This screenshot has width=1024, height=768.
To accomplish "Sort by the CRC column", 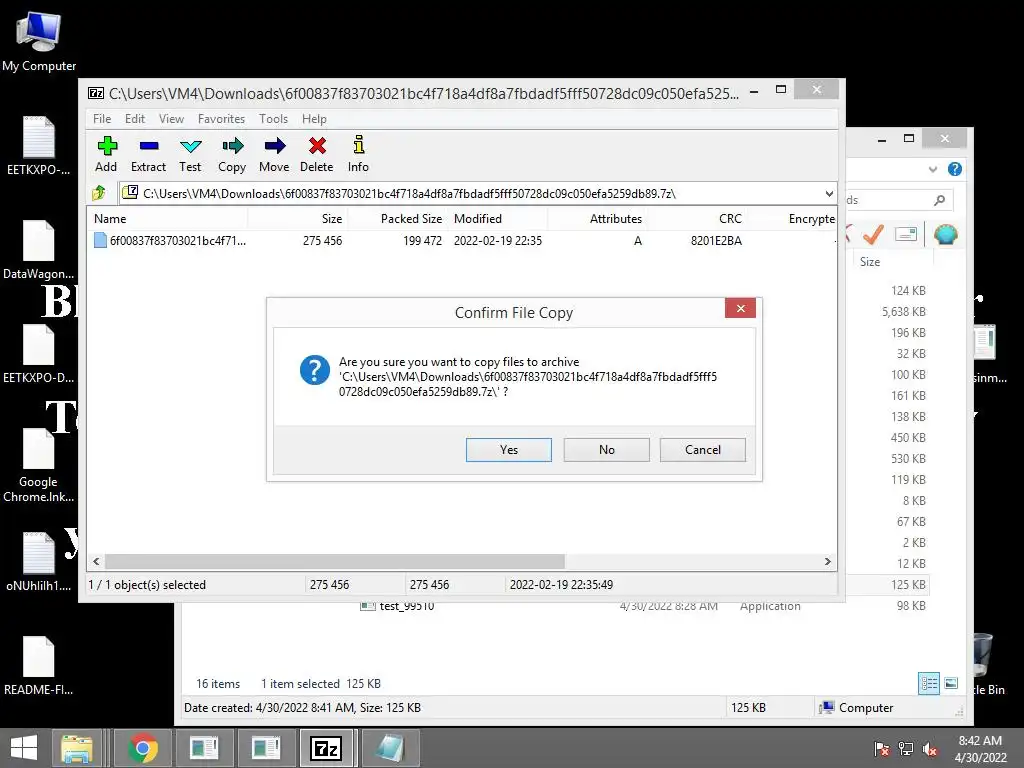I will (697, 219).
